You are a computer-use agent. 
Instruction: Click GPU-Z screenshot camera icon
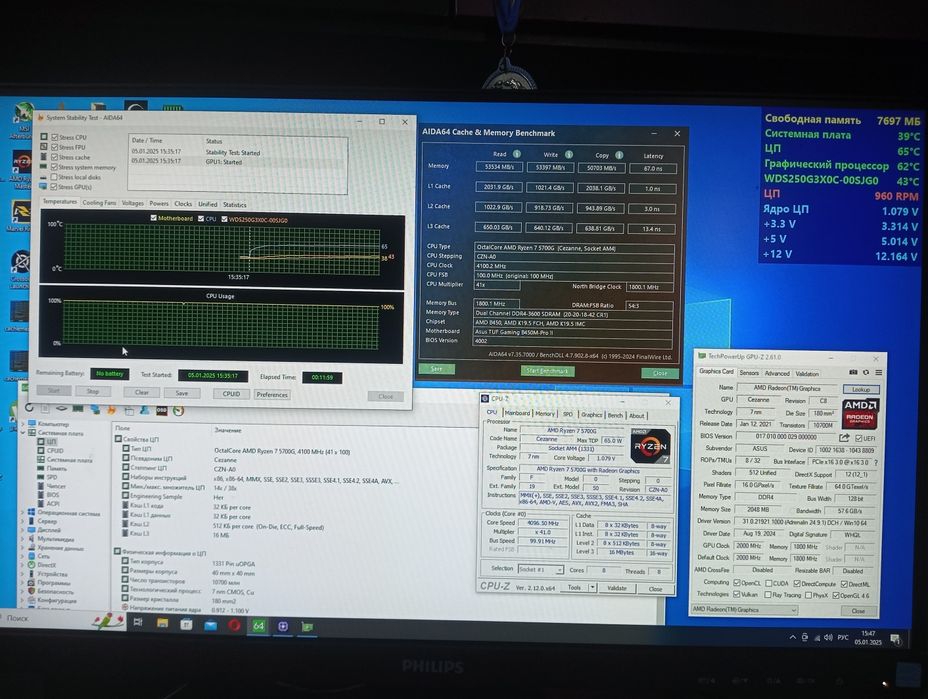pyautogui.click(x=853, y=372)
